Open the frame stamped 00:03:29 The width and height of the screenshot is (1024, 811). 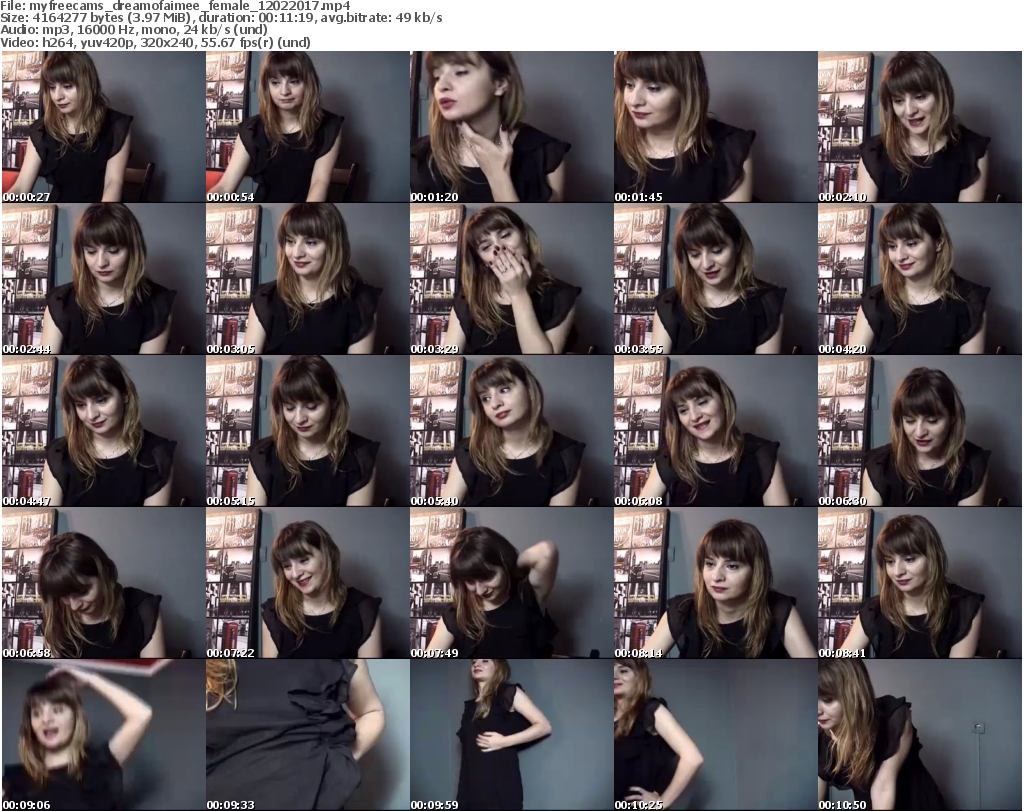(x=511, y=279)
